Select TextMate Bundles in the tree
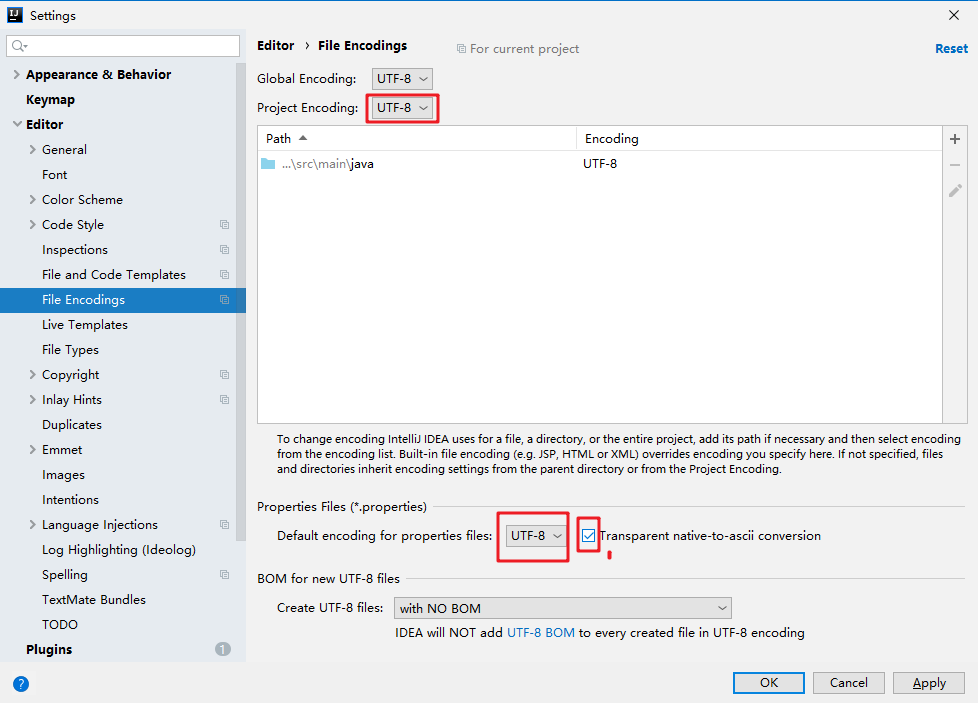This screenshot has height=703, width=978. [x=94, y=599]
